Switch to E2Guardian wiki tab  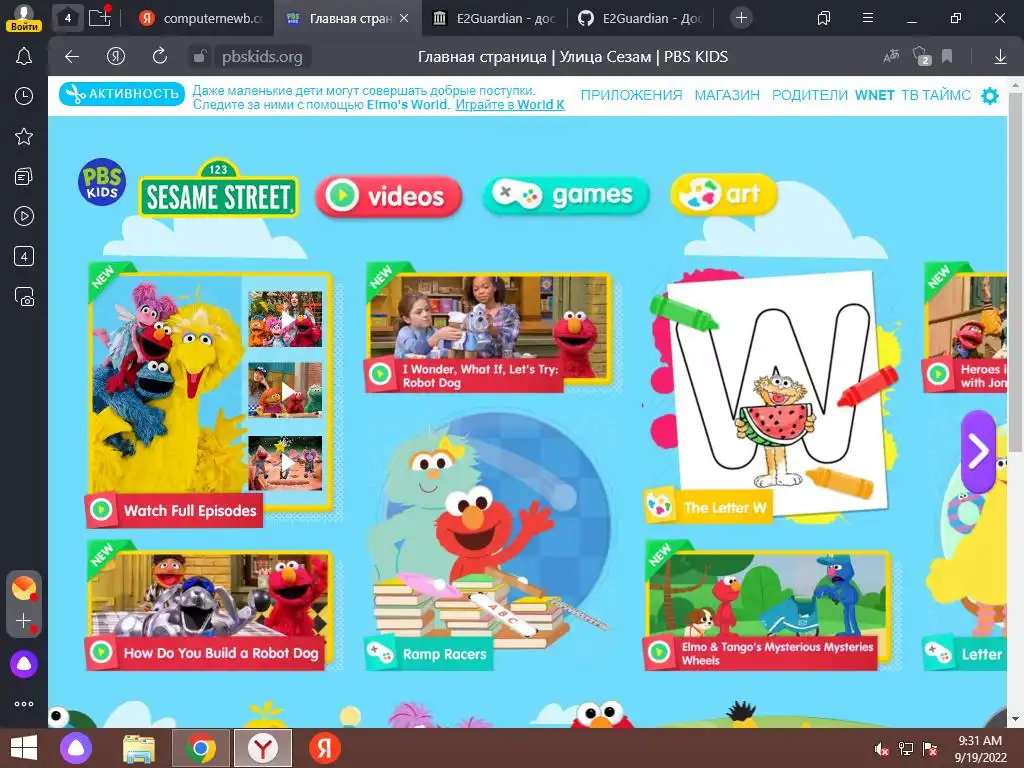click(495, 18)
